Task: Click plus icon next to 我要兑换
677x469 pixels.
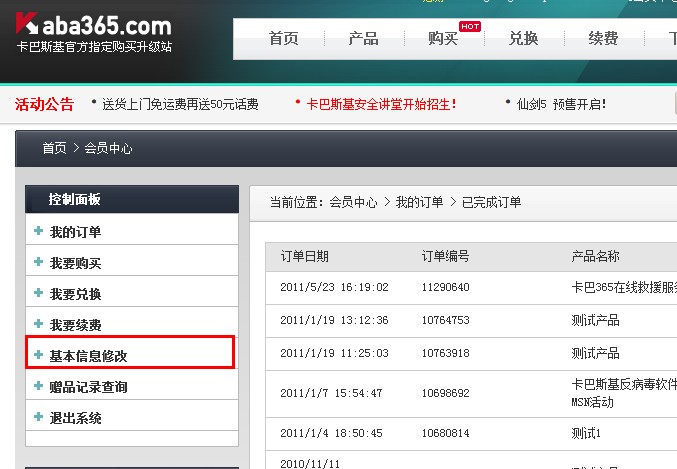Action: [38, 293]
